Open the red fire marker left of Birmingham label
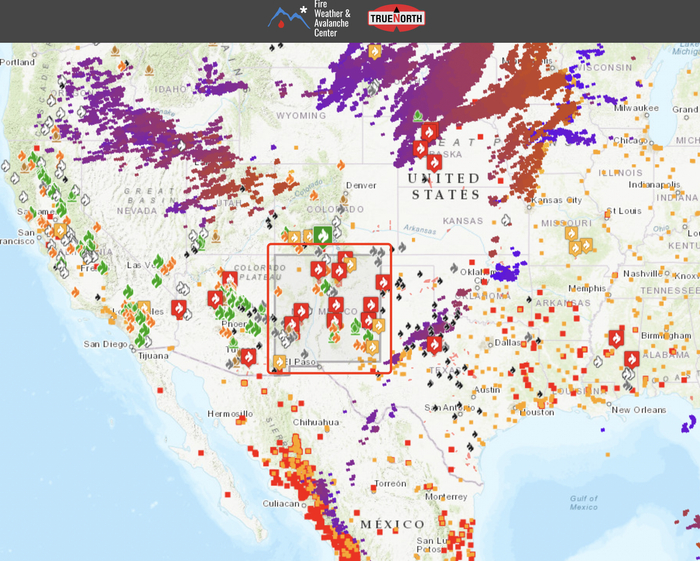700x561 pixels. [616, 339]
